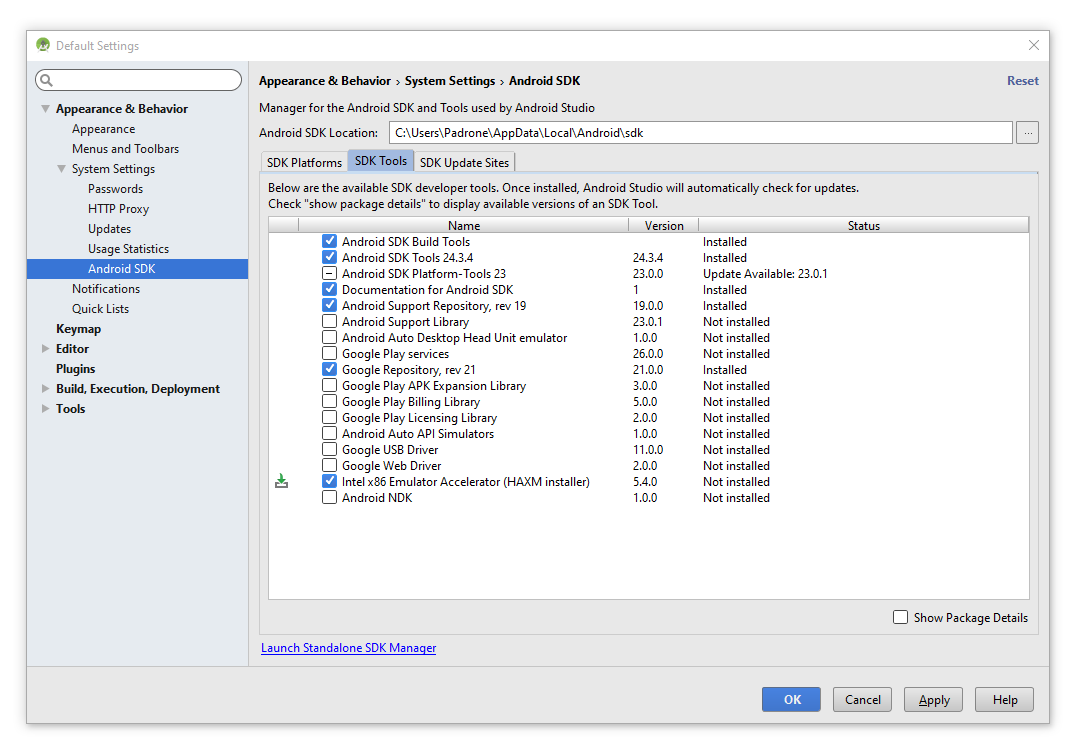
Task: Open Appearance settings page
Action: coord(104,129)
